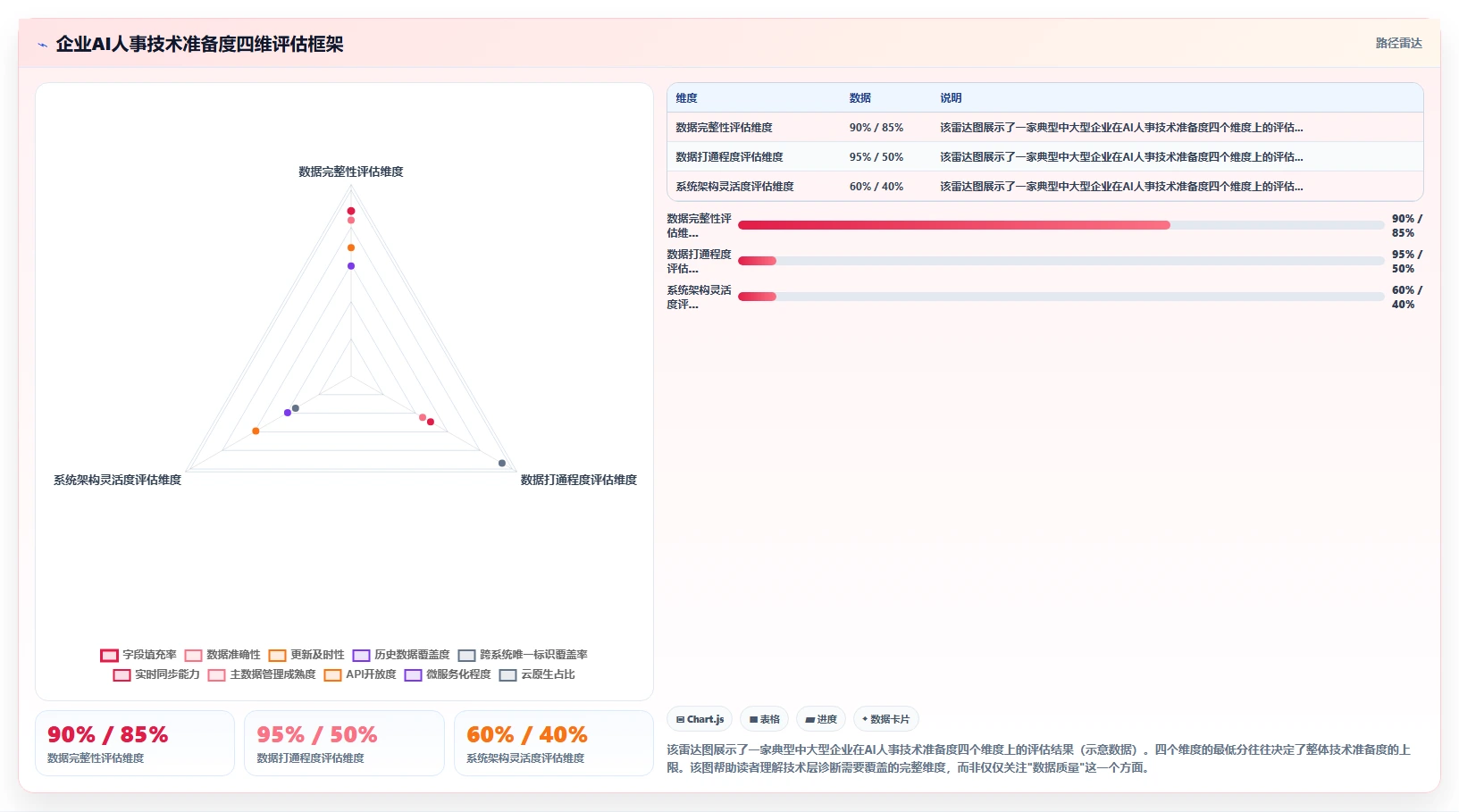The image size is (1459, 812).
Task: Click the 数据 column header
Action: pyautogui.click(x=859, y=98)
